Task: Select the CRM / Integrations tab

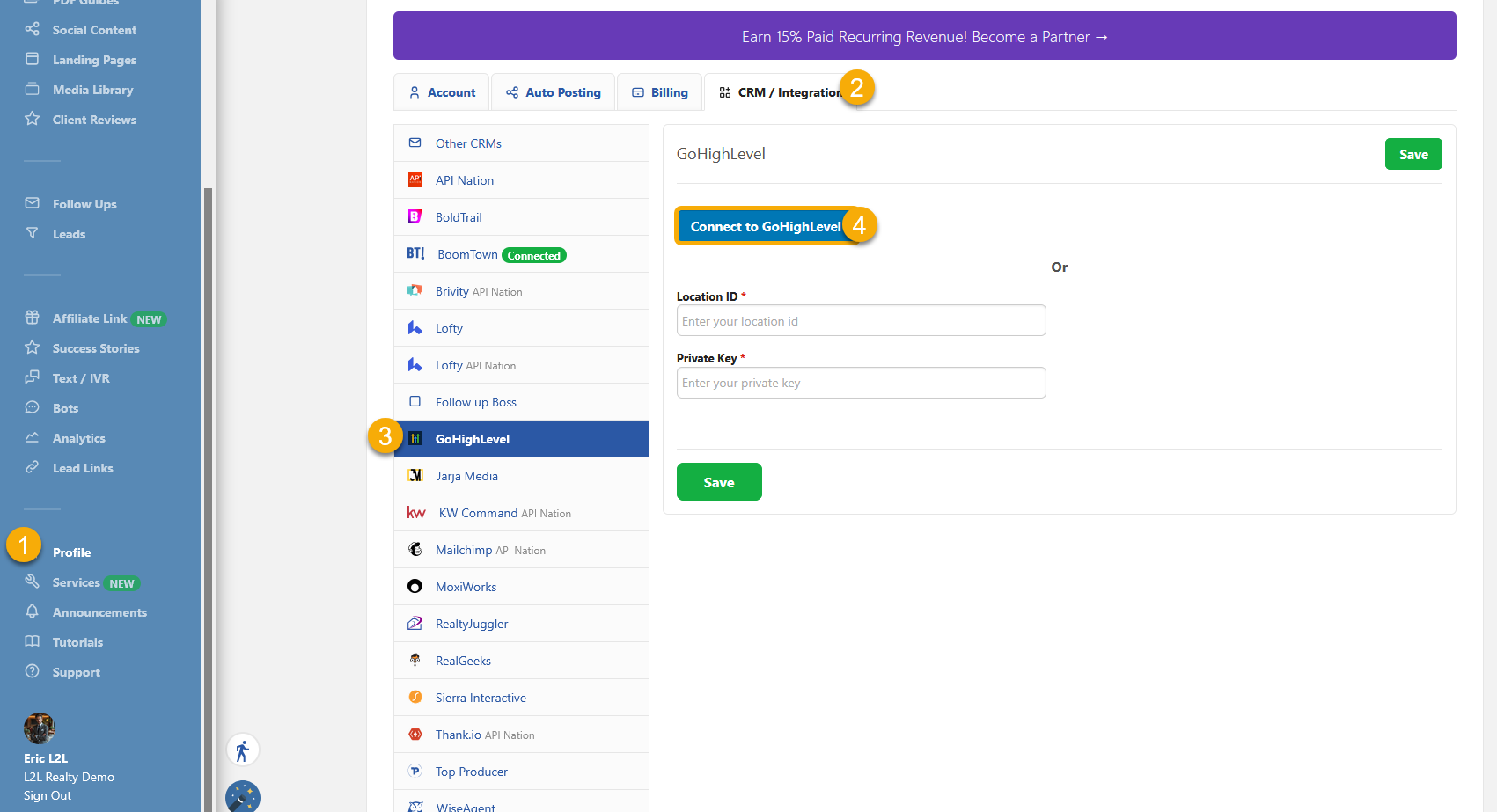Action: pos(781,92)
